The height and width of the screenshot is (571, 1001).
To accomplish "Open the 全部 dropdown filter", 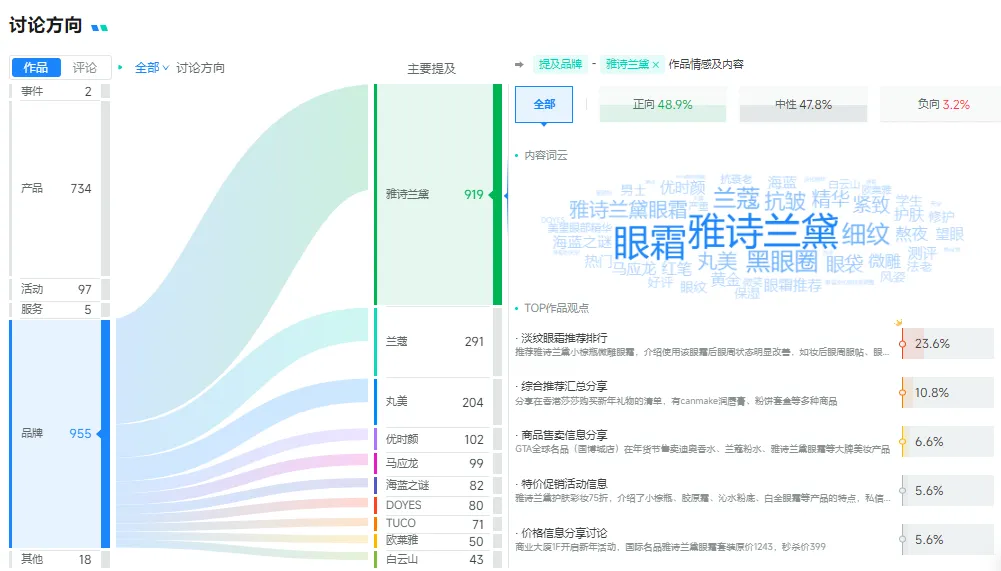I will (151, 68).
